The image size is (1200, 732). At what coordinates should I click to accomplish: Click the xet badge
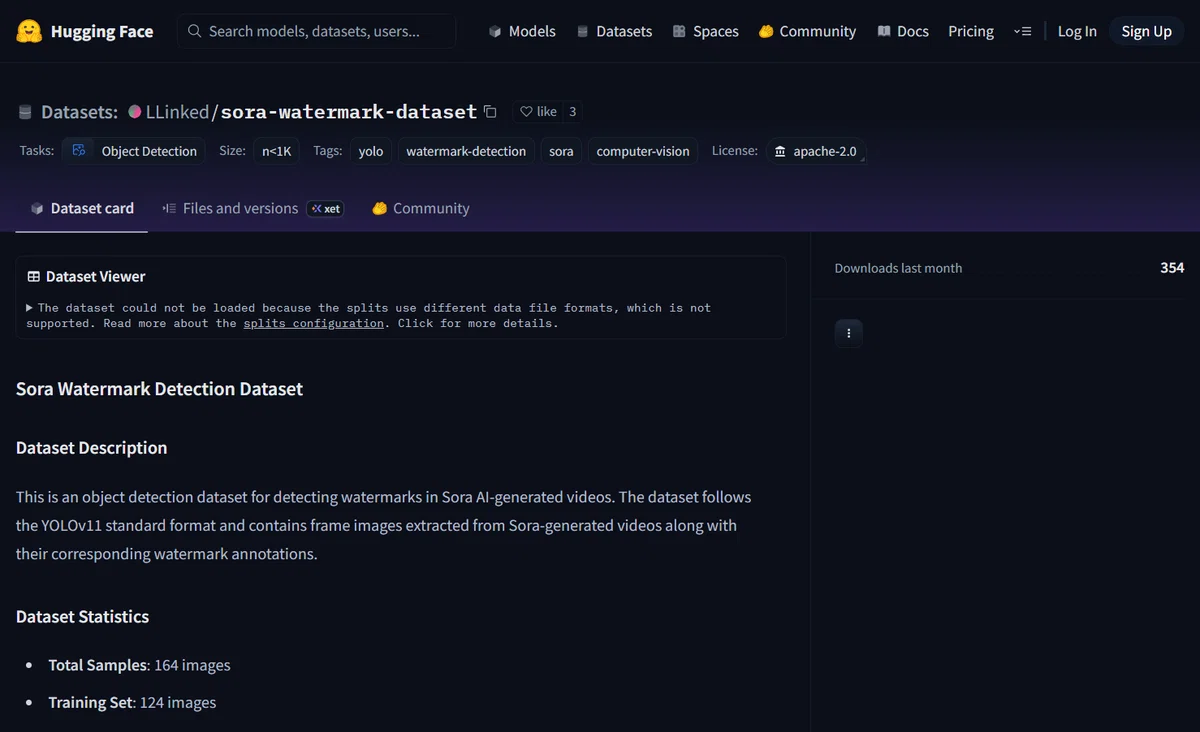pyautogui.click(x=325, y=209)
